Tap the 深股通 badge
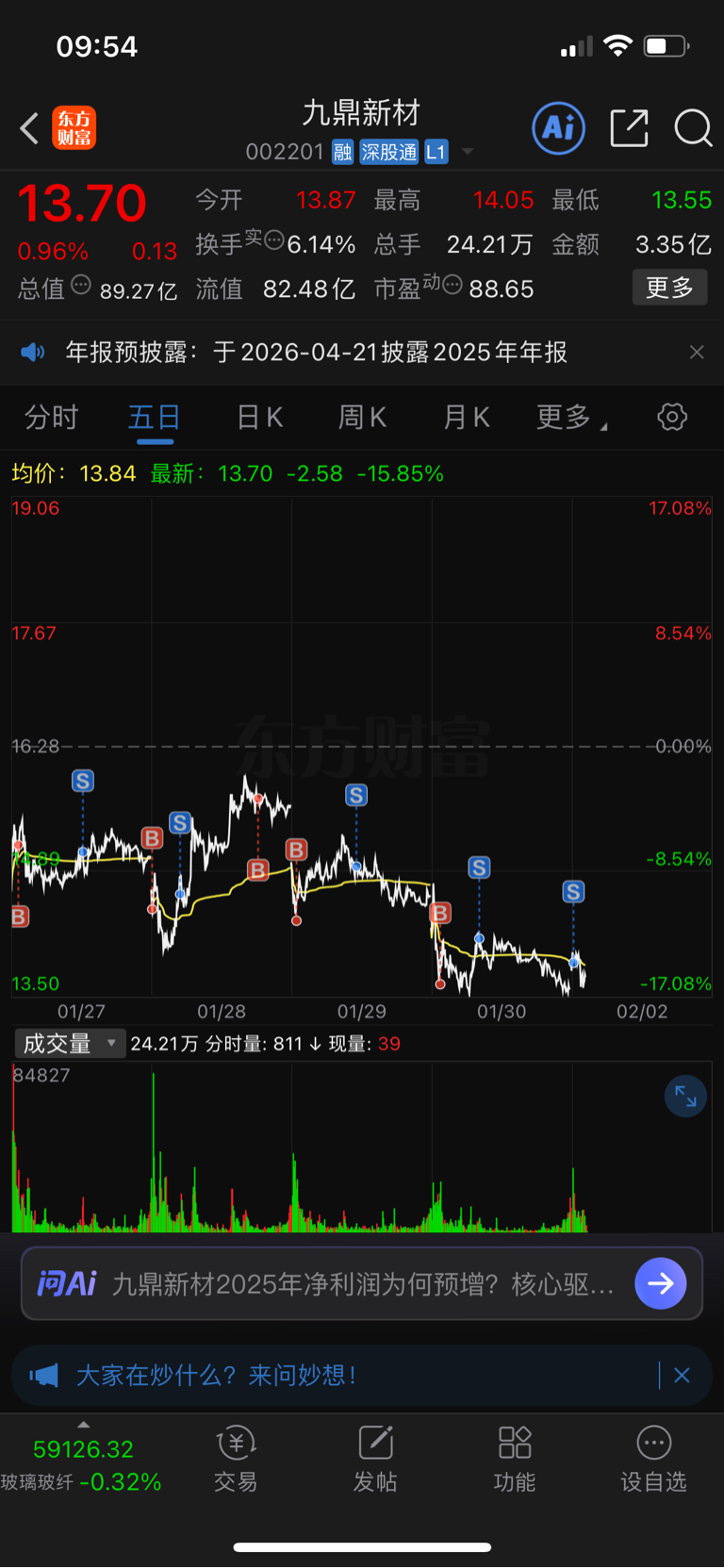The height and width of the screenshot is (1568, 724). pyautogui.click(x=389, y=152)
